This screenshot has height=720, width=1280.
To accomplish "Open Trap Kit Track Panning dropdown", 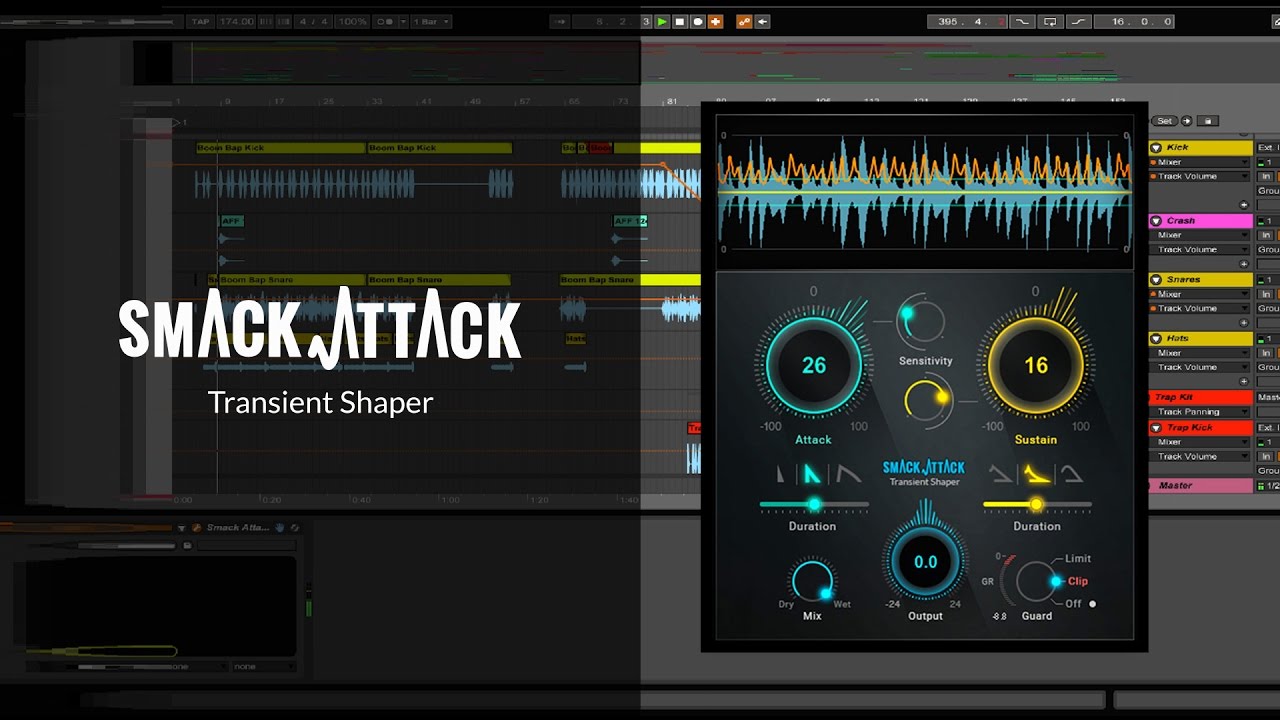I will (1201, 412).
